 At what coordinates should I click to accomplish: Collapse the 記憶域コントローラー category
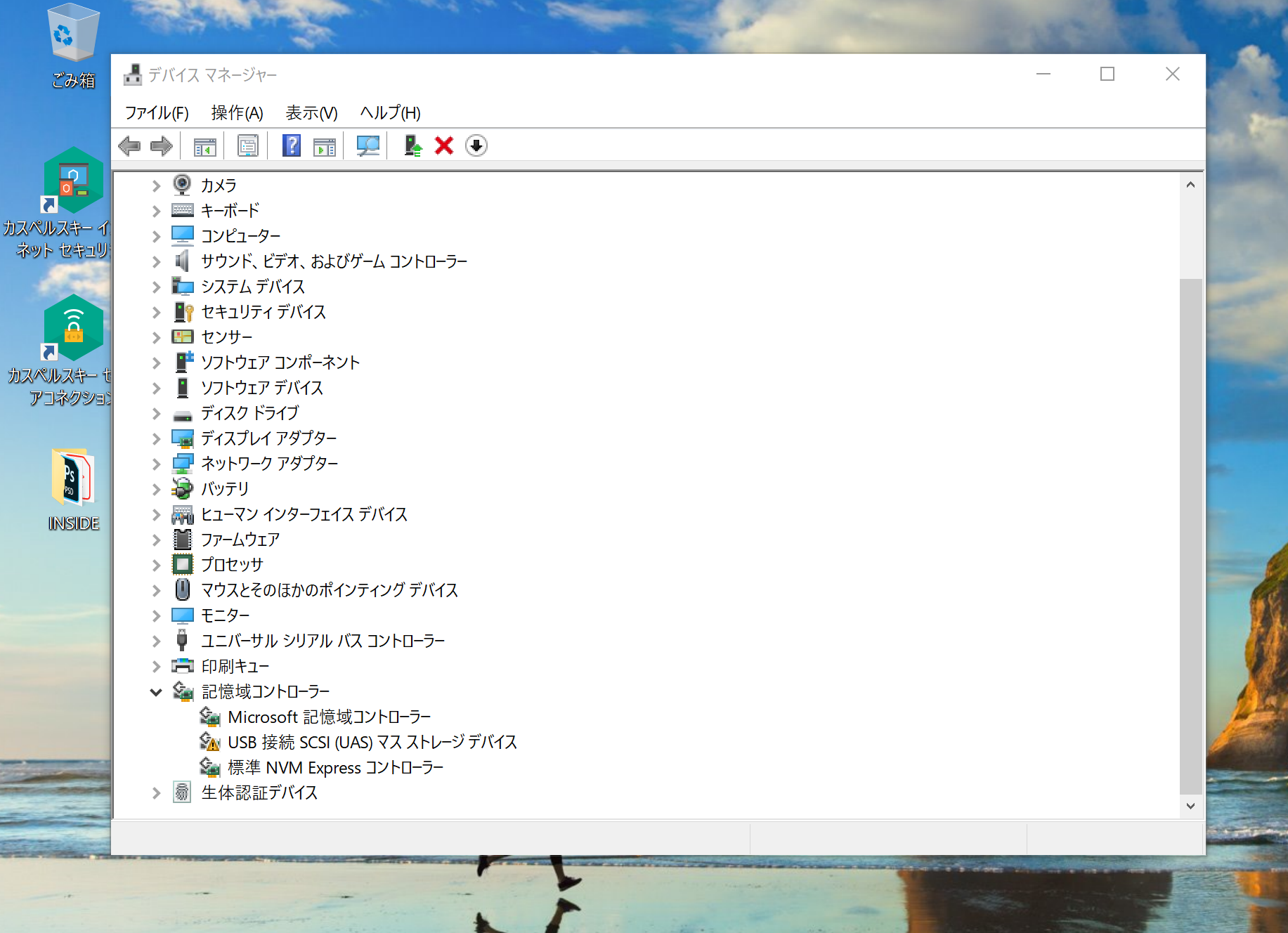(156, 693)
